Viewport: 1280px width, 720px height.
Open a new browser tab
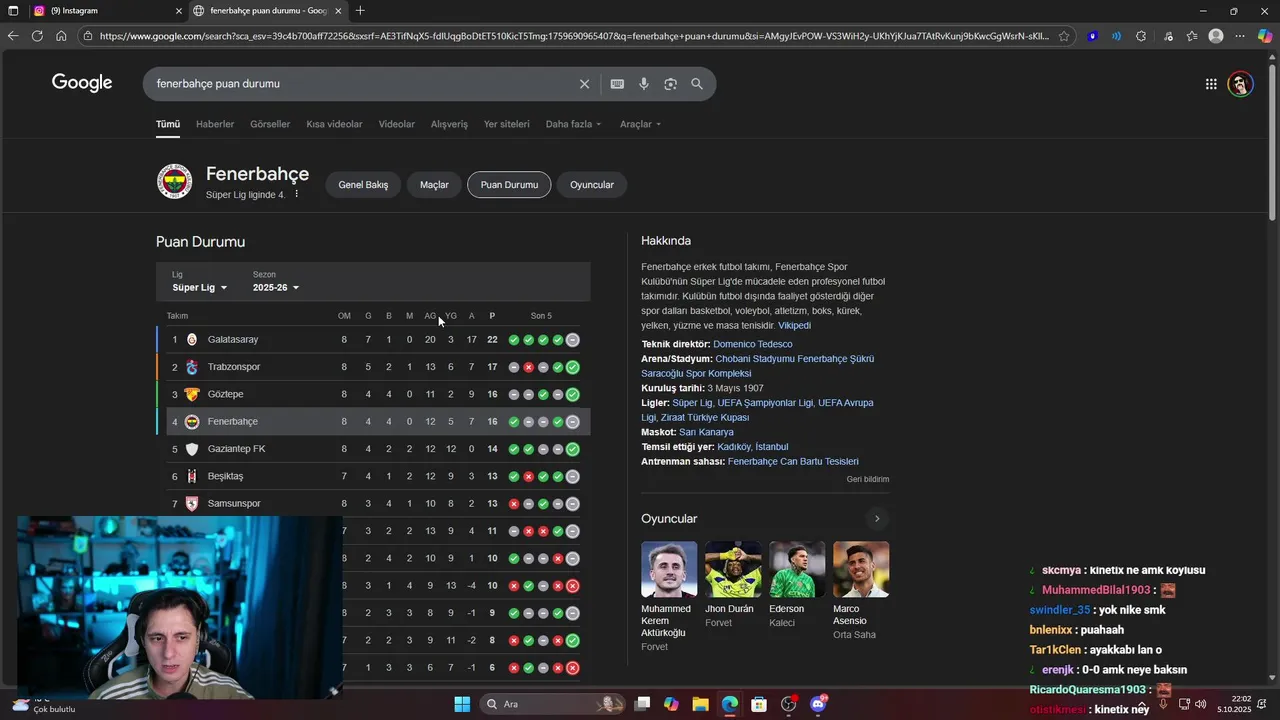(360, 11)
